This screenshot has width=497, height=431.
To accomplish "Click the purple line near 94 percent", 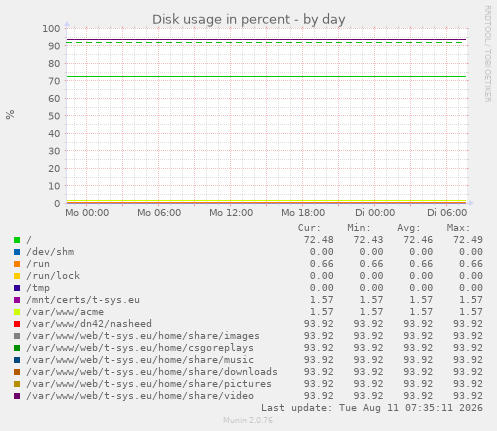I will [x=266, y=40].
